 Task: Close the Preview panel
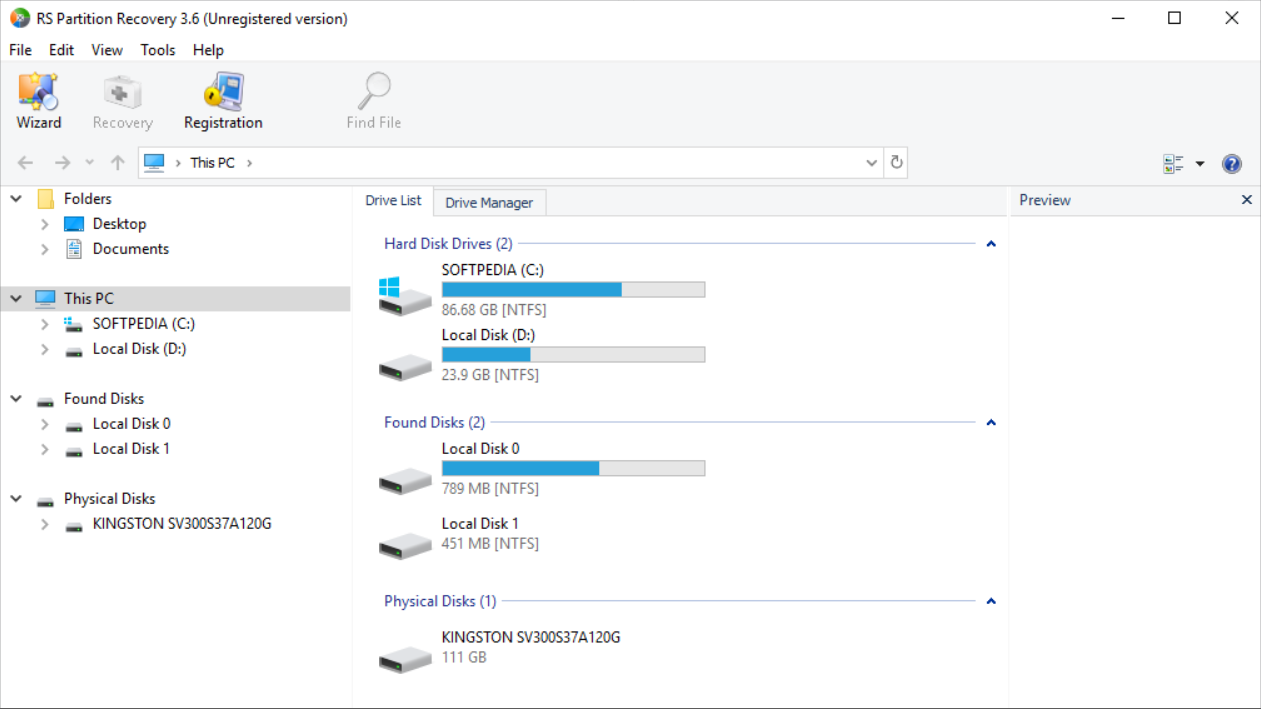[x=1247, y=200]
